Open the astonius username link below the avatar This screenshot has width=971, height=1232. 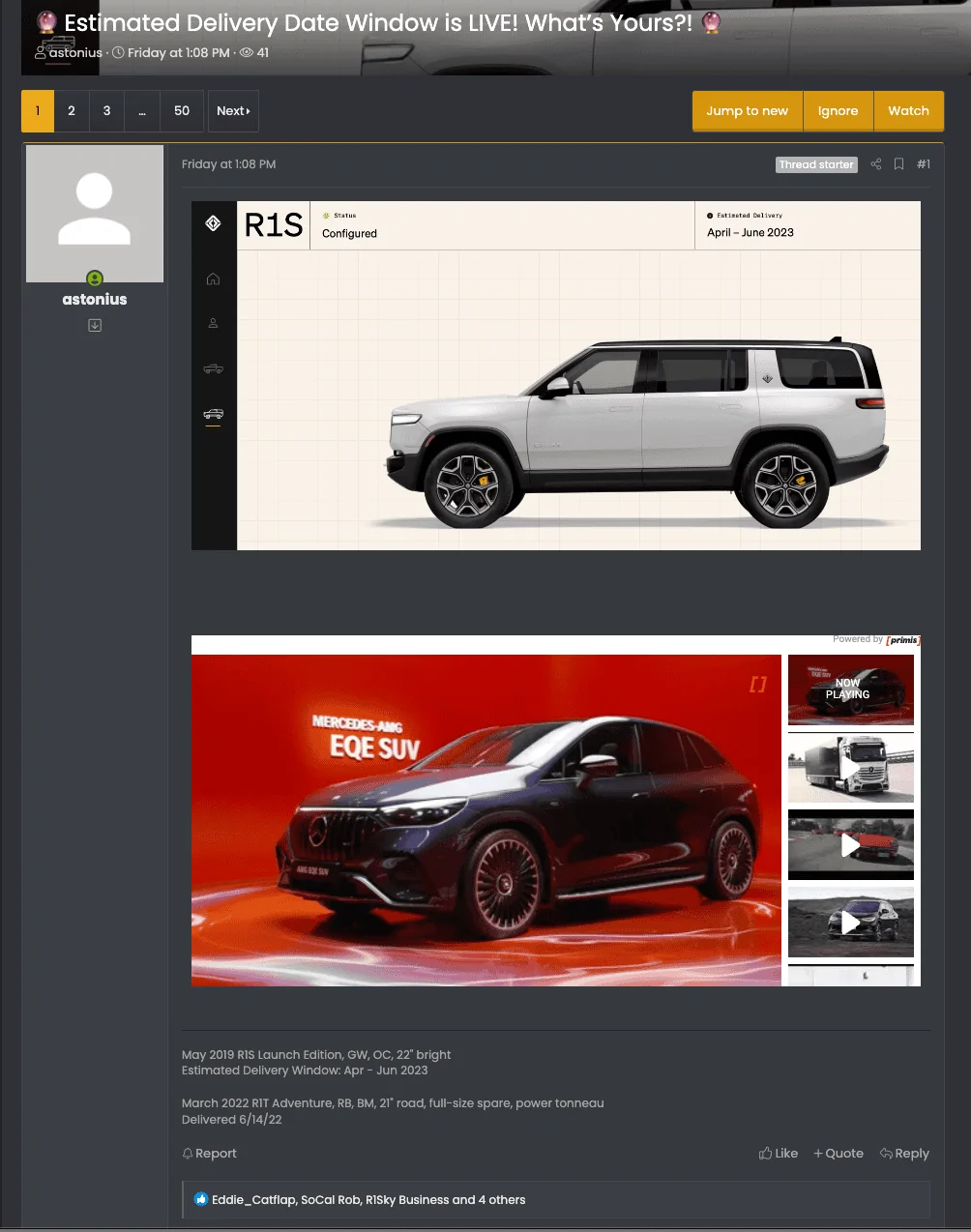pos(95,300)
